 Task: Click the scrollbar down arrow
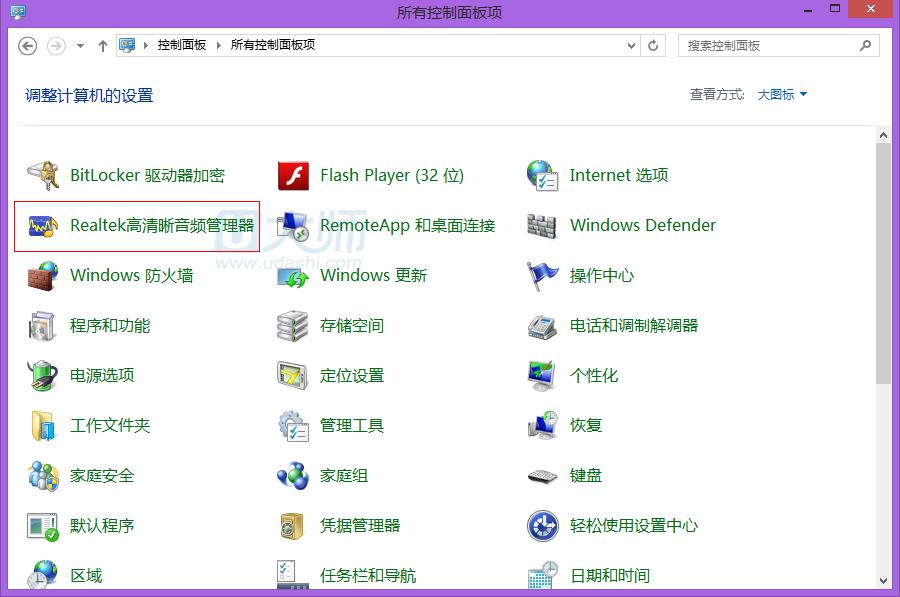click(883, 581)
